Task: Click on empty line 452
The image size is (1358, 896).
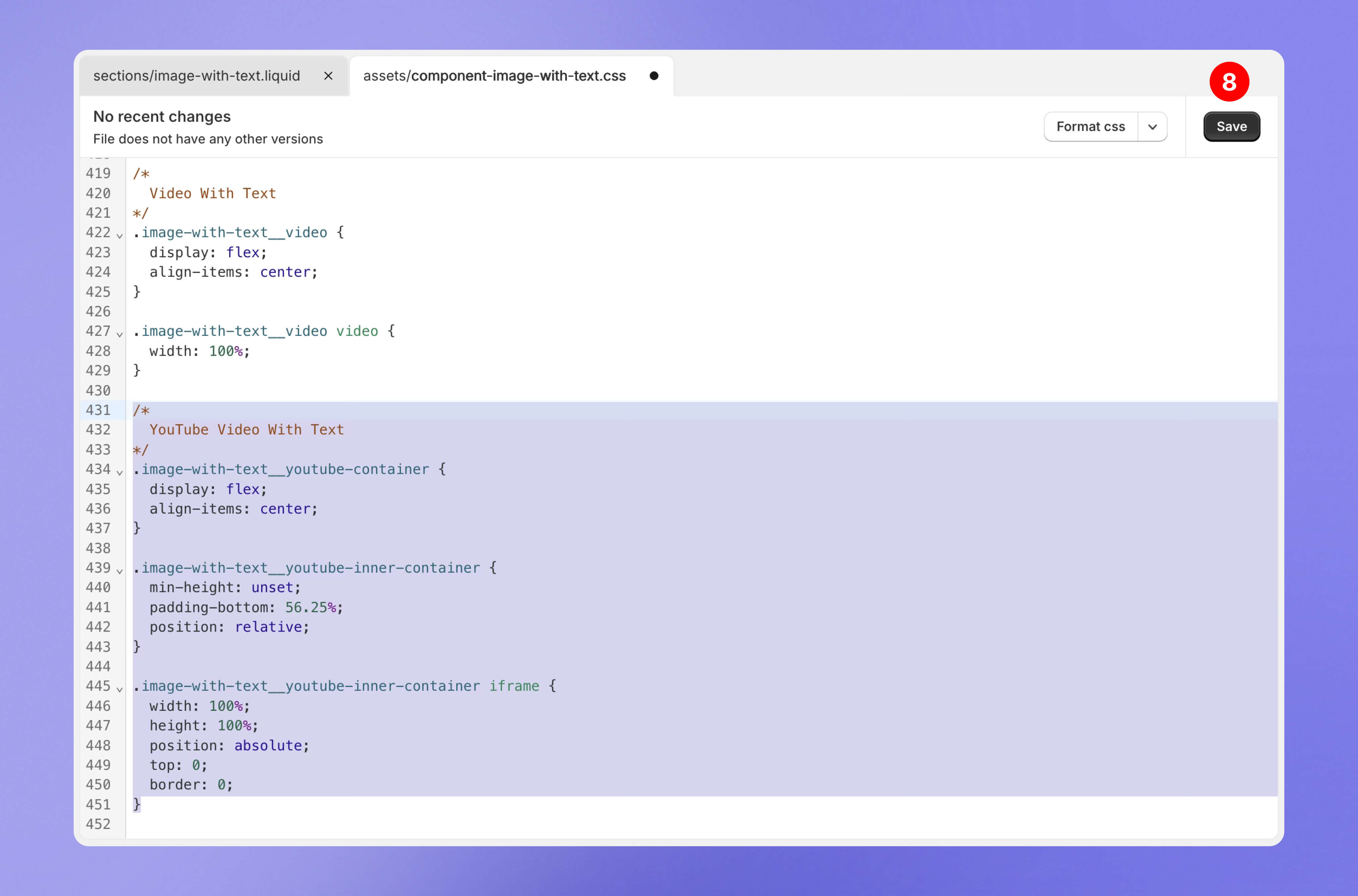Action: (343, 824)
